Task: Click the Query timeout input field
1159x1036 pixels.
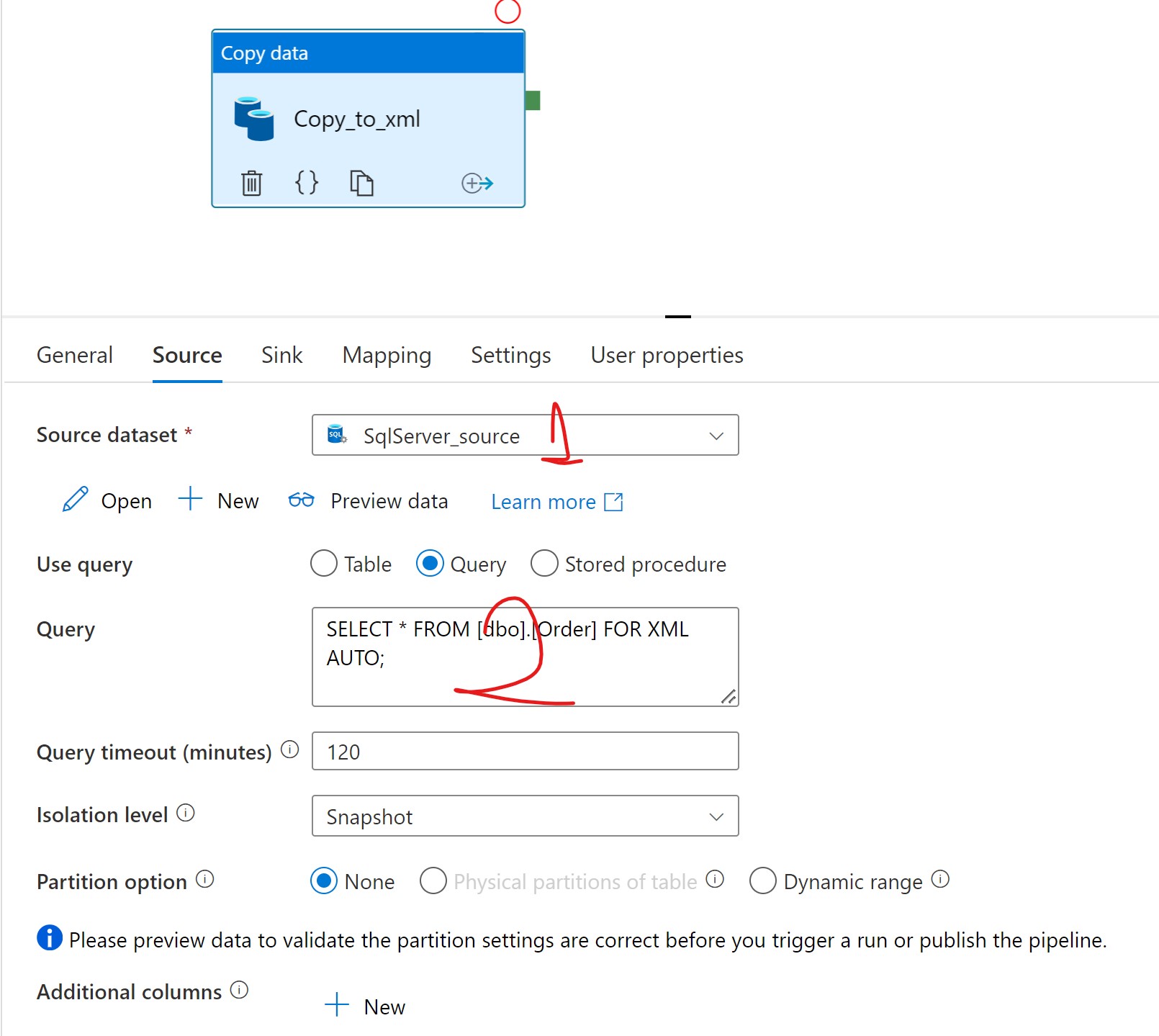Action: tap(525, 752)
